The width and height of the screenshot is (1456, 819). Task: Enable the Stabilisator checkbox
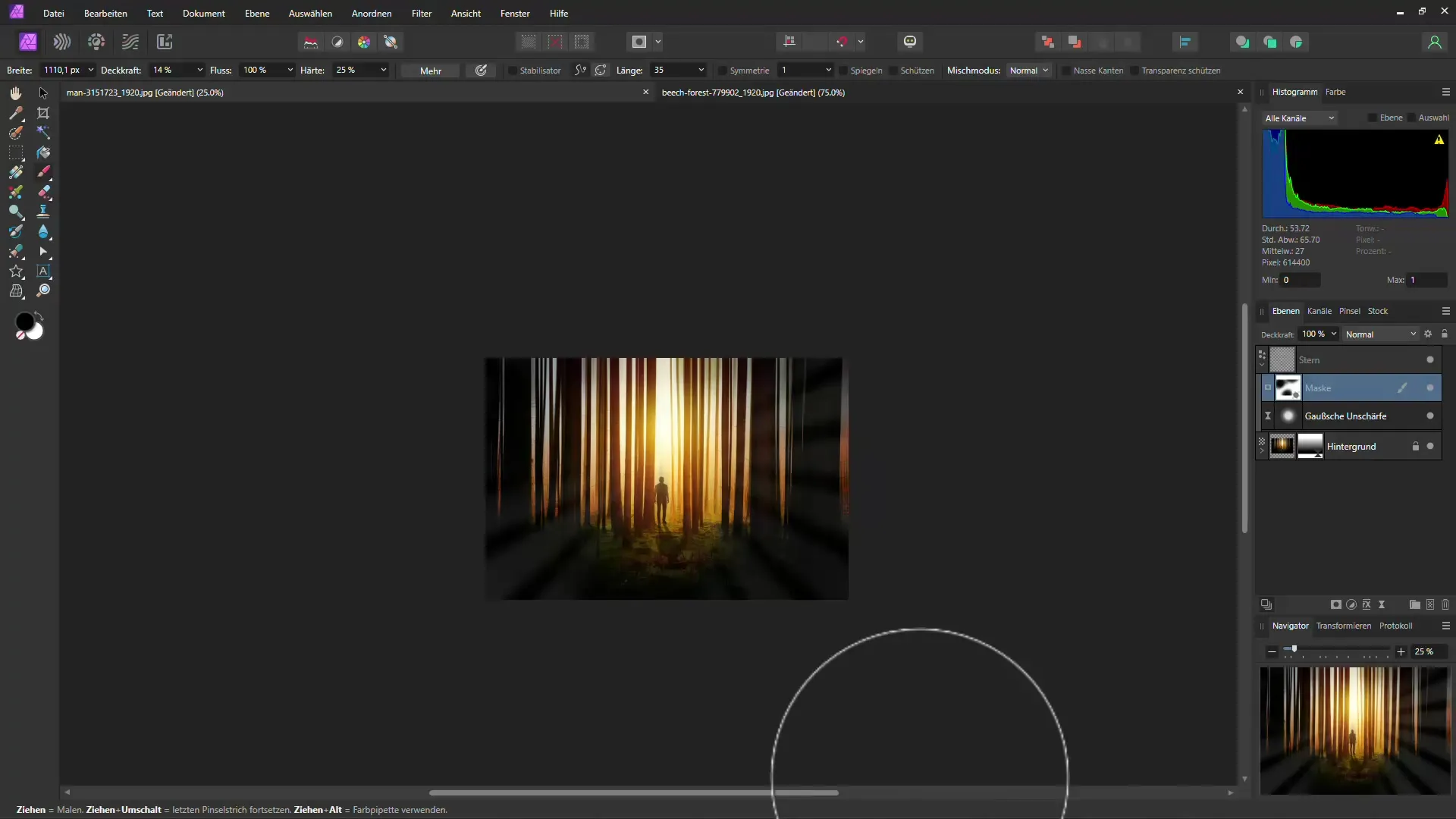coord(513,71)
